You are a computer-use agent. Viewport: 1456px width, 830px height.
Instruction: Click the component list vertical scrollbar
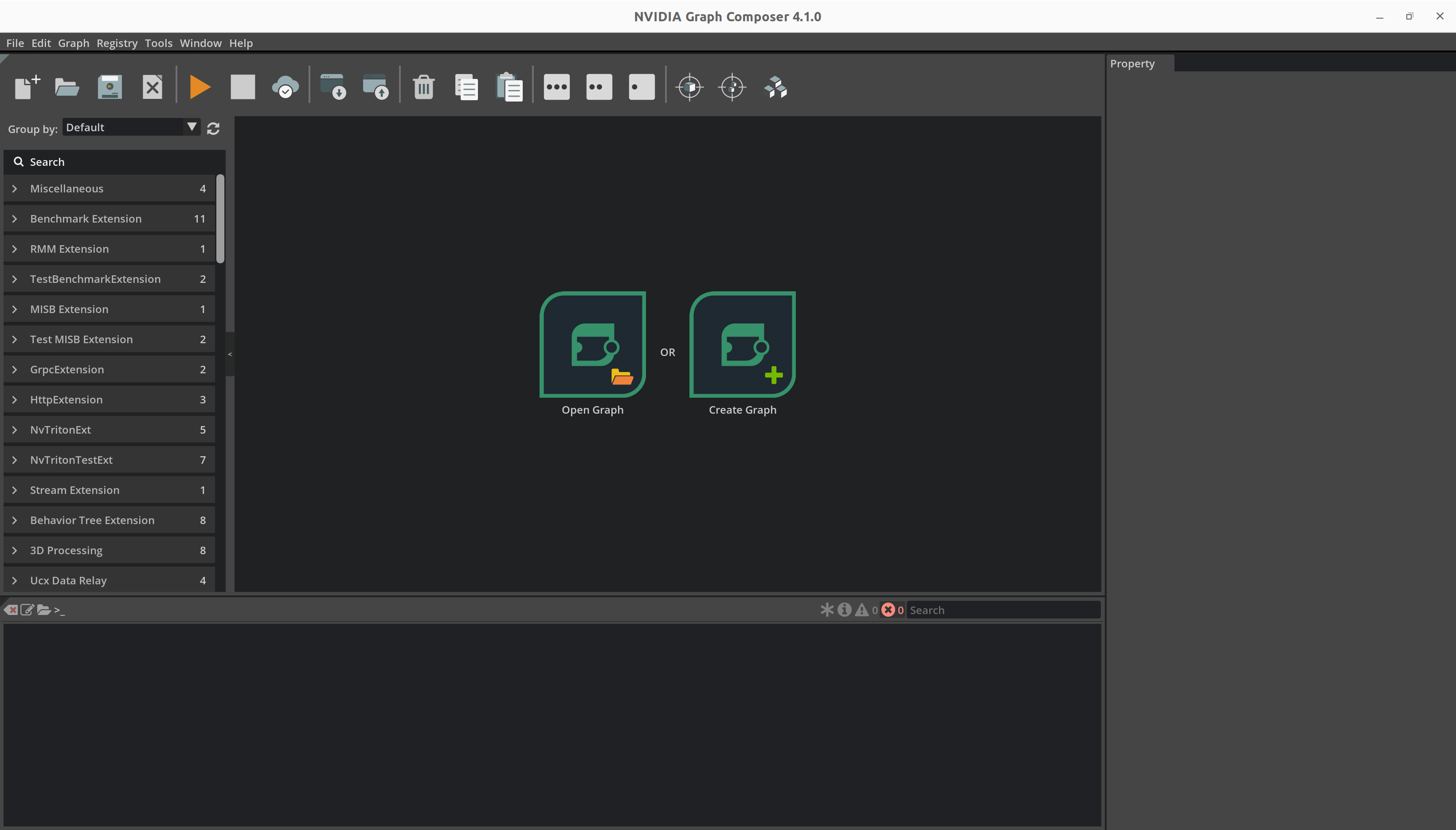point(220,219)
